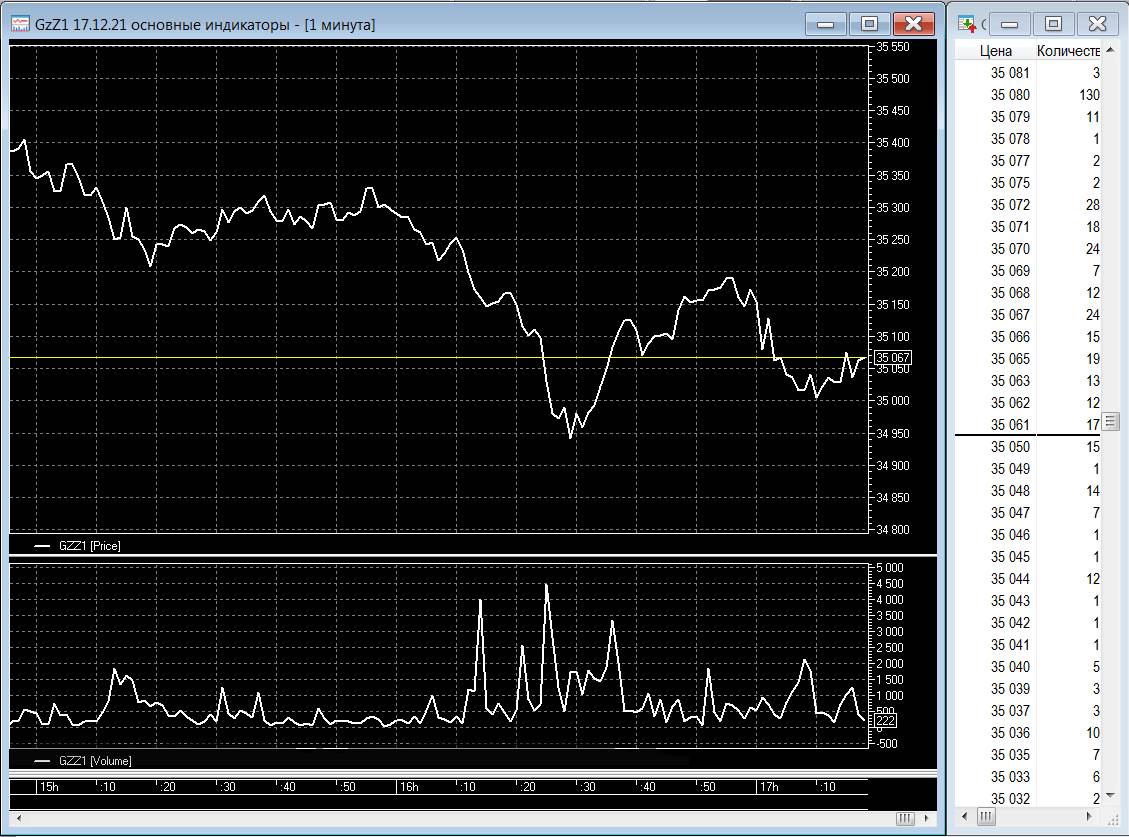Minimize the GzZ1 chart window
The width and height of the screenshot is (1129, 837).
tap(826, 24)
